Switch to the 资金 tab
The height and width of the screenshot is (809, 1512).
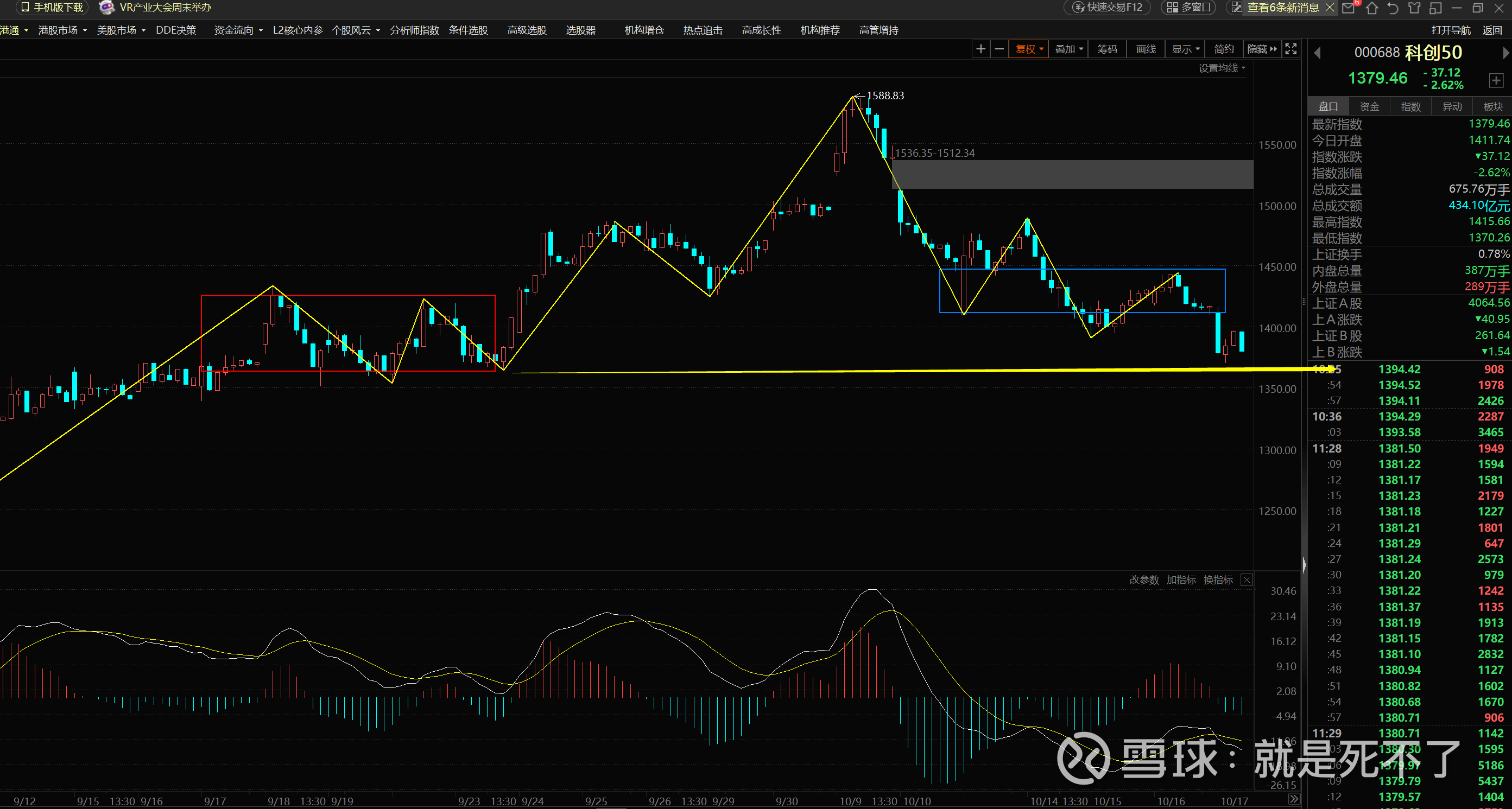coord(1369,107)
